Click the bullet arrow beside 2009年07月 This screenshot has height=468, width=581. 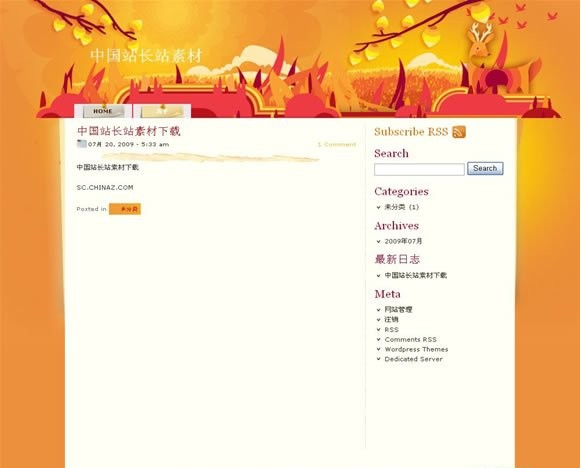378,242
